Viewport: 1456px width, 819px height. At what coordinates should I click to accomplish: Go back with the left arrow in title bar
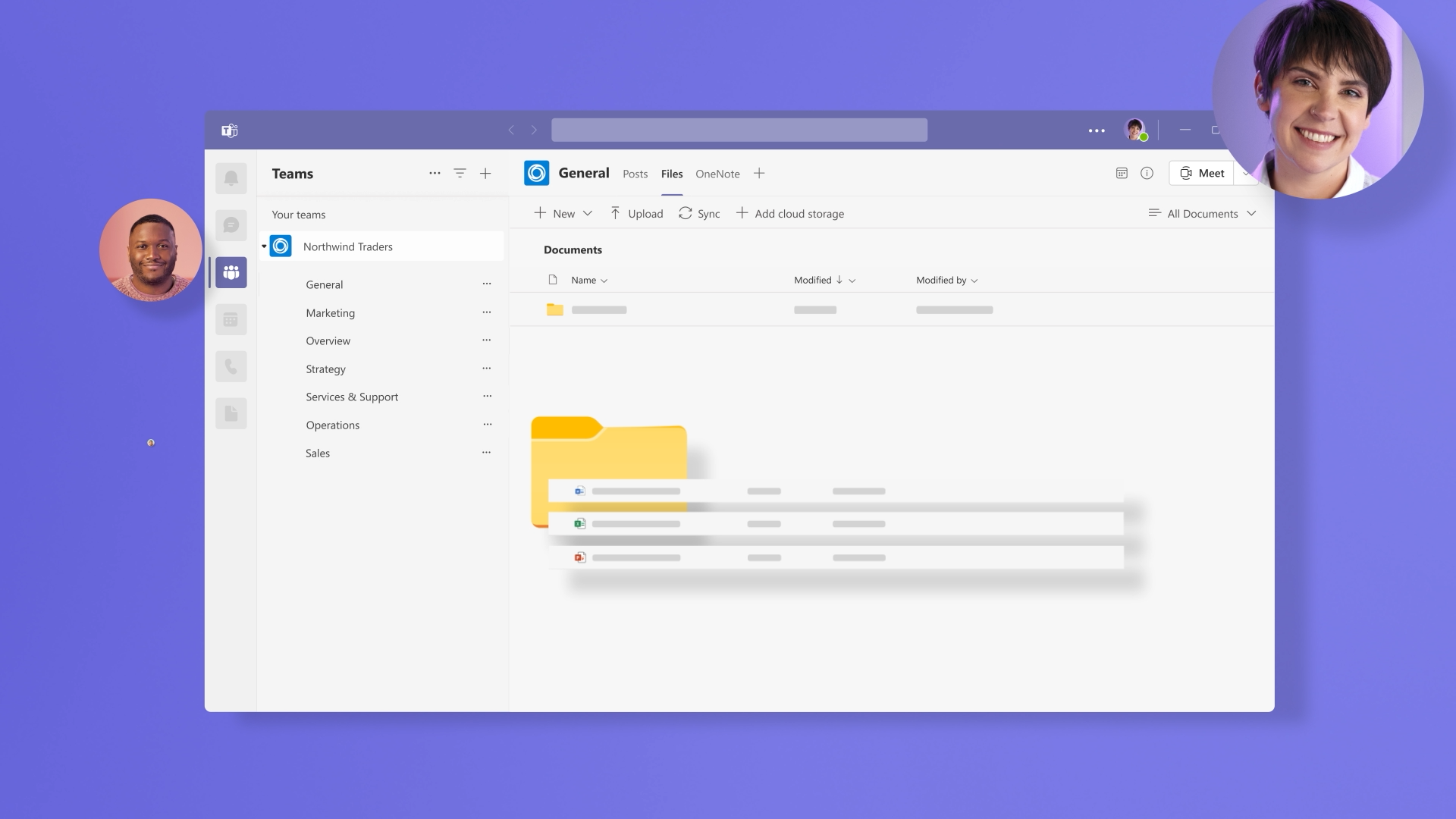[x=511, y=130]
